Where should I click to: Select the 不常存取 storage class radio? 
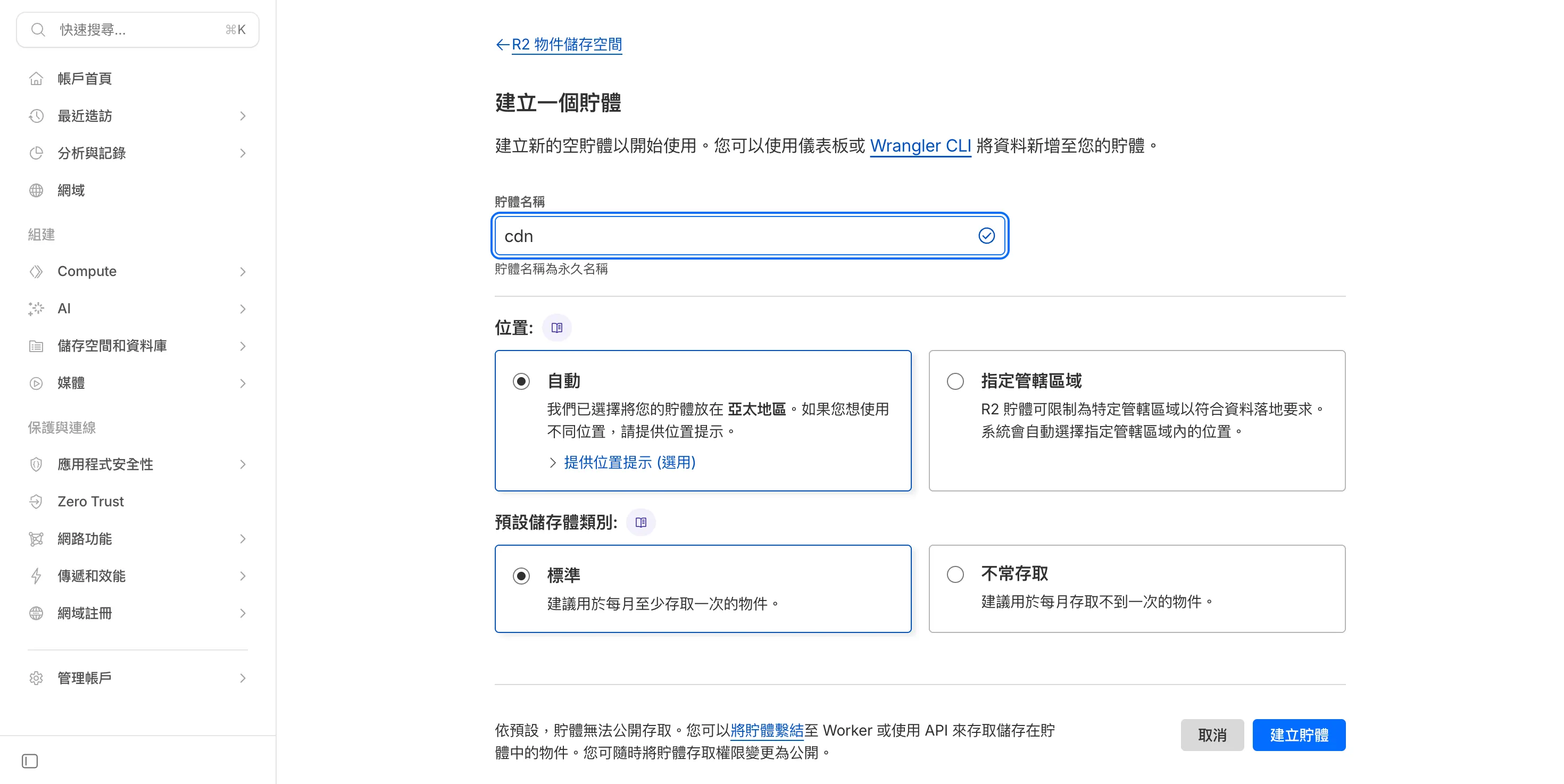point(955,574)
